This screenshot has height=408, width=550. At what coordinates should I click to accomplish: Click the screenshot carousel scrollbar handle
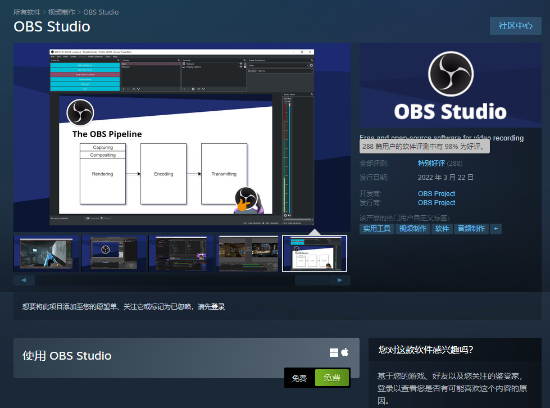pos(311,280)
